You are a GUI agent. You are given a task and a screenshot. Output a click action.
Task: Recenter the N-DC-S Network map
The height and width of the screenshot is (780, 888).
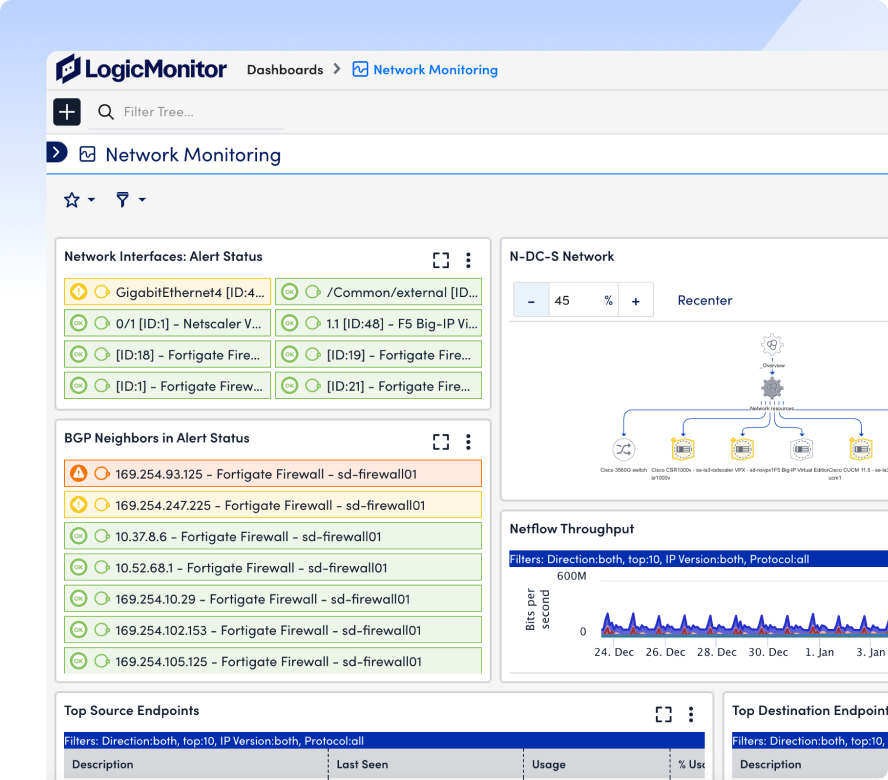[x=705, y=300]
